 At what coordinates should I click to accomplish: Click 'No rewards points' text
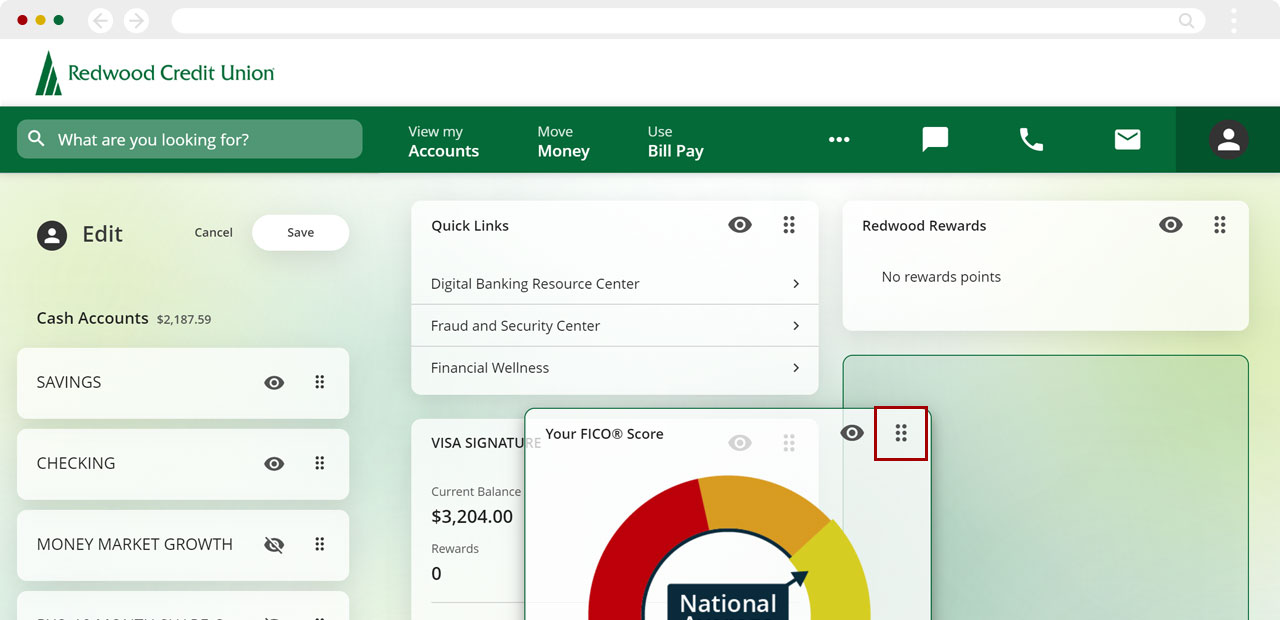941,277
